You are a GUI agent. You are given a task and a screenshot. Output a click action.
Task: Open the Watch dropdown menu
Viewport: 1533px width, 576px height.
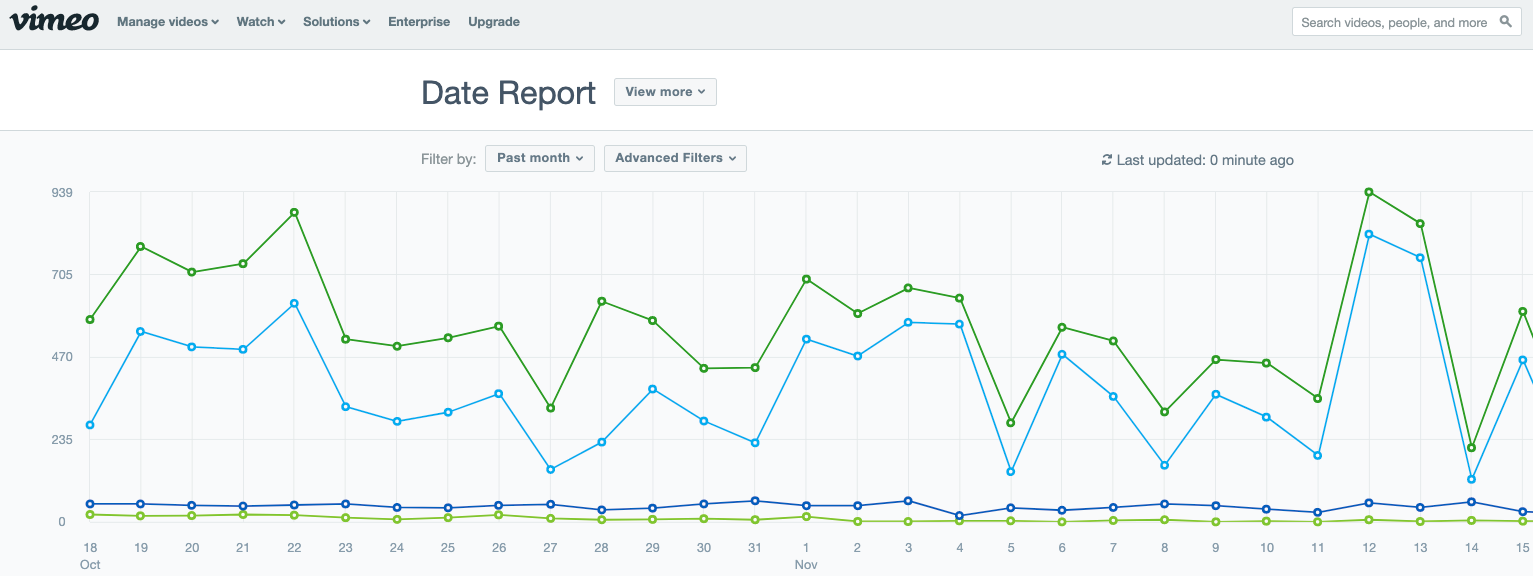pyautogui.click(x=261, y=22)
